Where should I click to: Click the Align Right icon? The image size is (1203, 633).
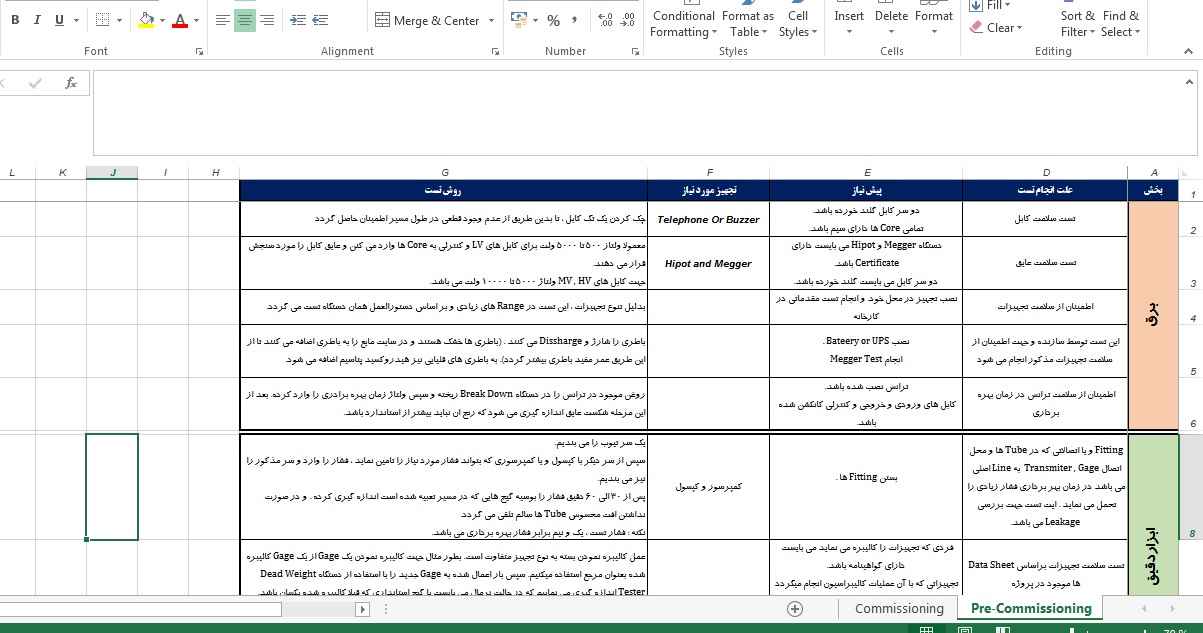[x=267, y=20]
